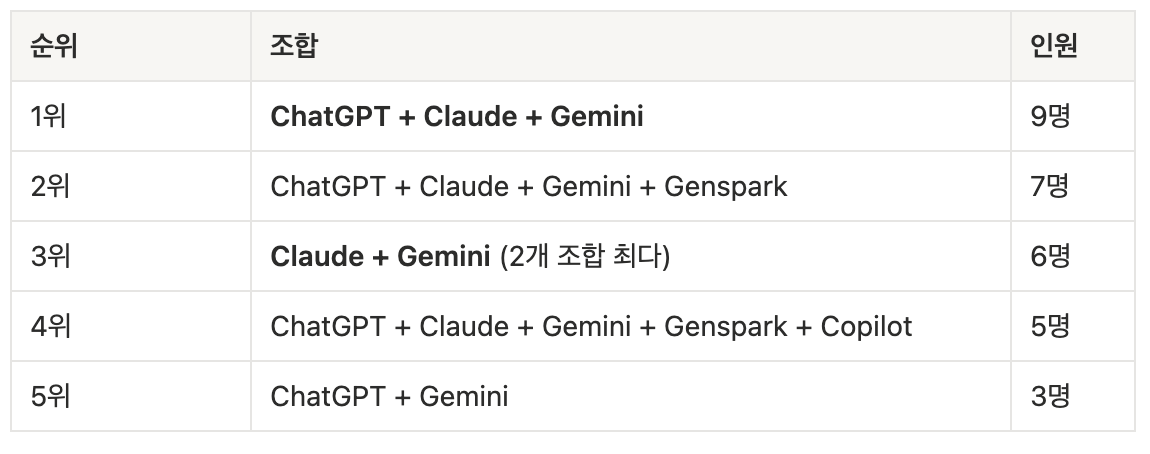This screenshot has height=454, width=1150.
Task: Click the 인원 column header
Action: coord(1054,47)
